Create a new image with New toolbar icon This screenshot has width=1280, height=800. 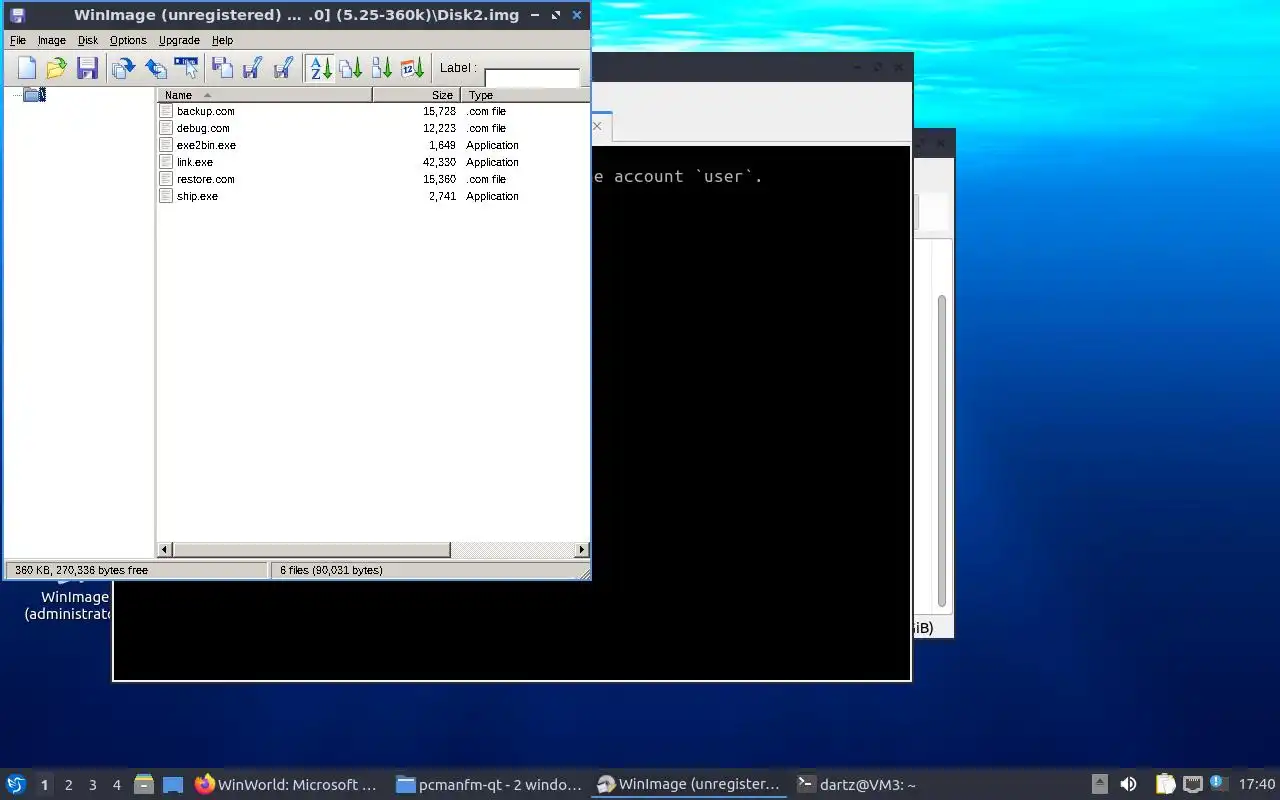27,68
